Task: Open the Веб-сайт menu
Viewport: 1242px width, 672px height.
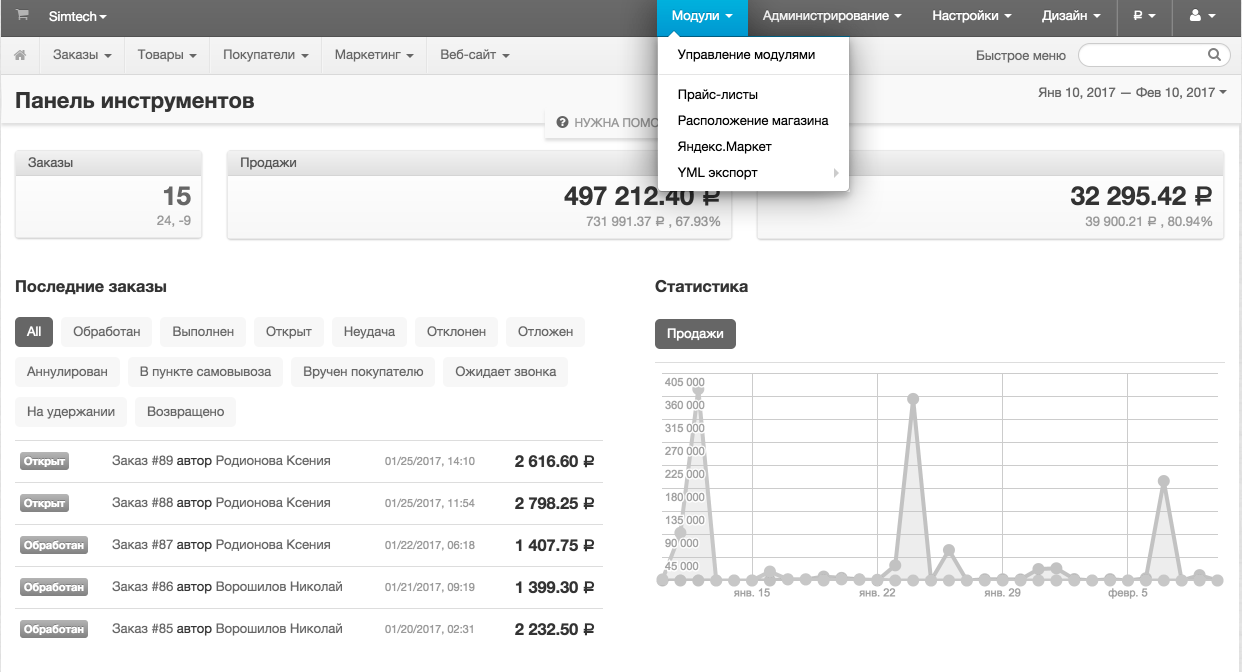Action: tap(475, 55)
